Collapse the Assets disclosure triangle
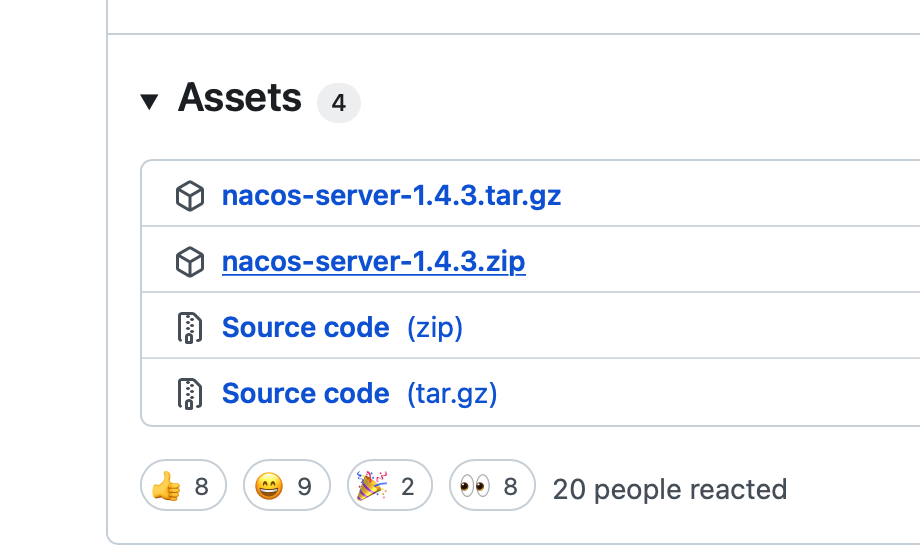Viewport: 920px width, 554px height. click(150, 101)
